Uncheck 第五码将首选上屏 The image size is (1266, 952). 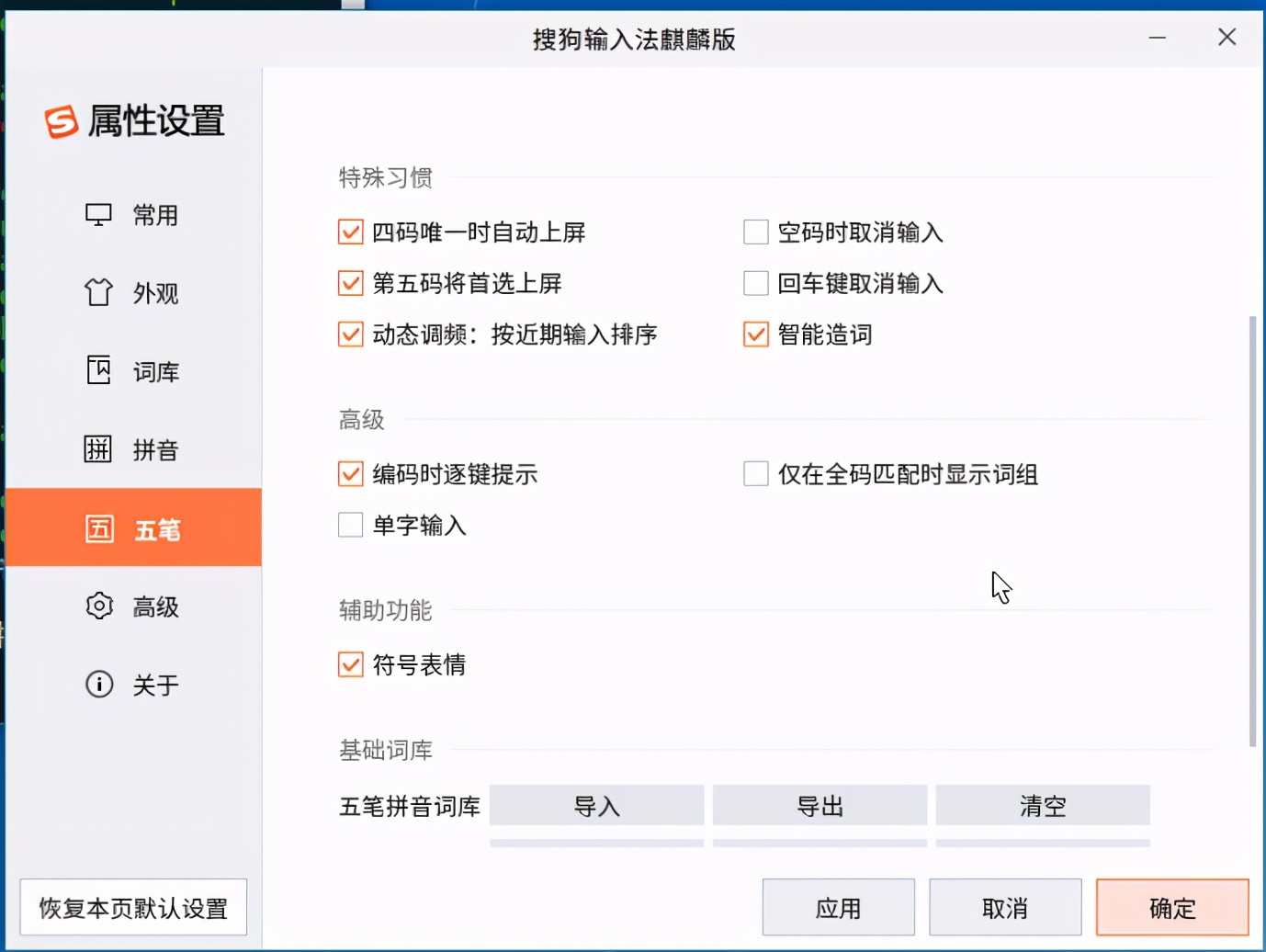pyautogui.click(x=351, y=283)
